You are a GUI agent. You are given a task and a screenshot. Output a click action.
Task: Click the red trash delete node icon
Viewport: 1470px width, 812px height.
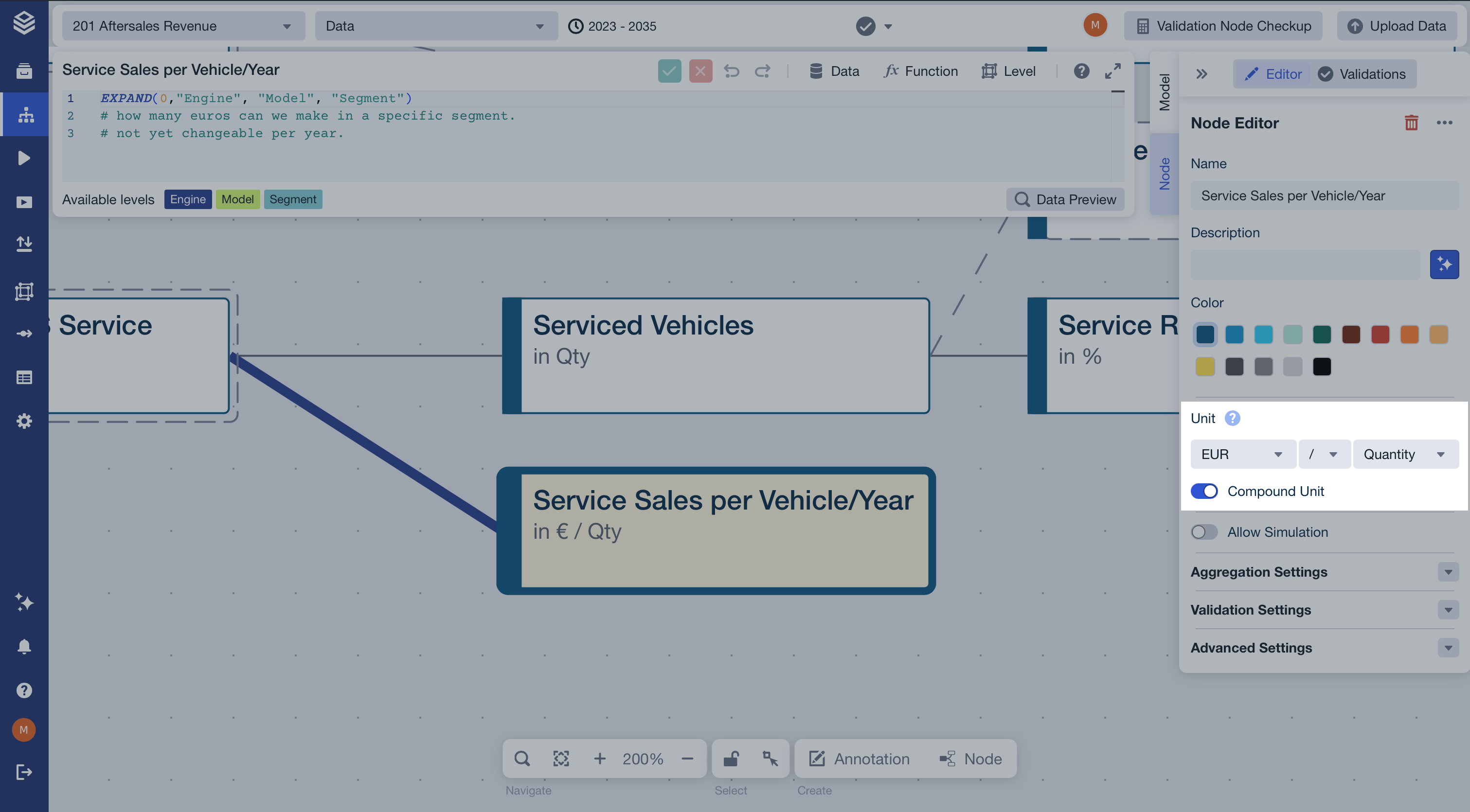(1411, 123)
